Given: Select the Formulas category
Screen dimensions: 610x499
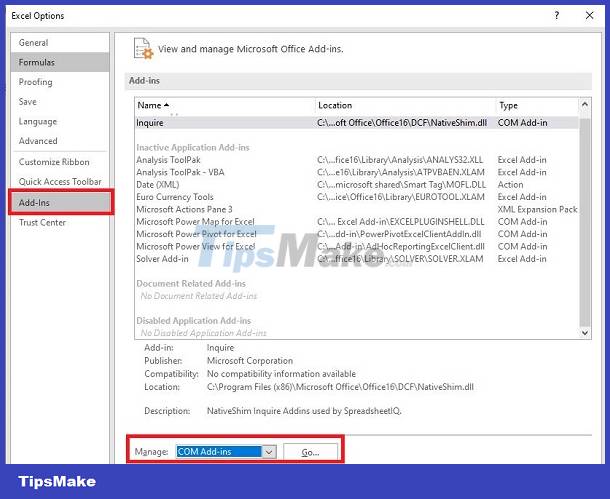Looking at the screenshot, I should (x=60, y=62).
